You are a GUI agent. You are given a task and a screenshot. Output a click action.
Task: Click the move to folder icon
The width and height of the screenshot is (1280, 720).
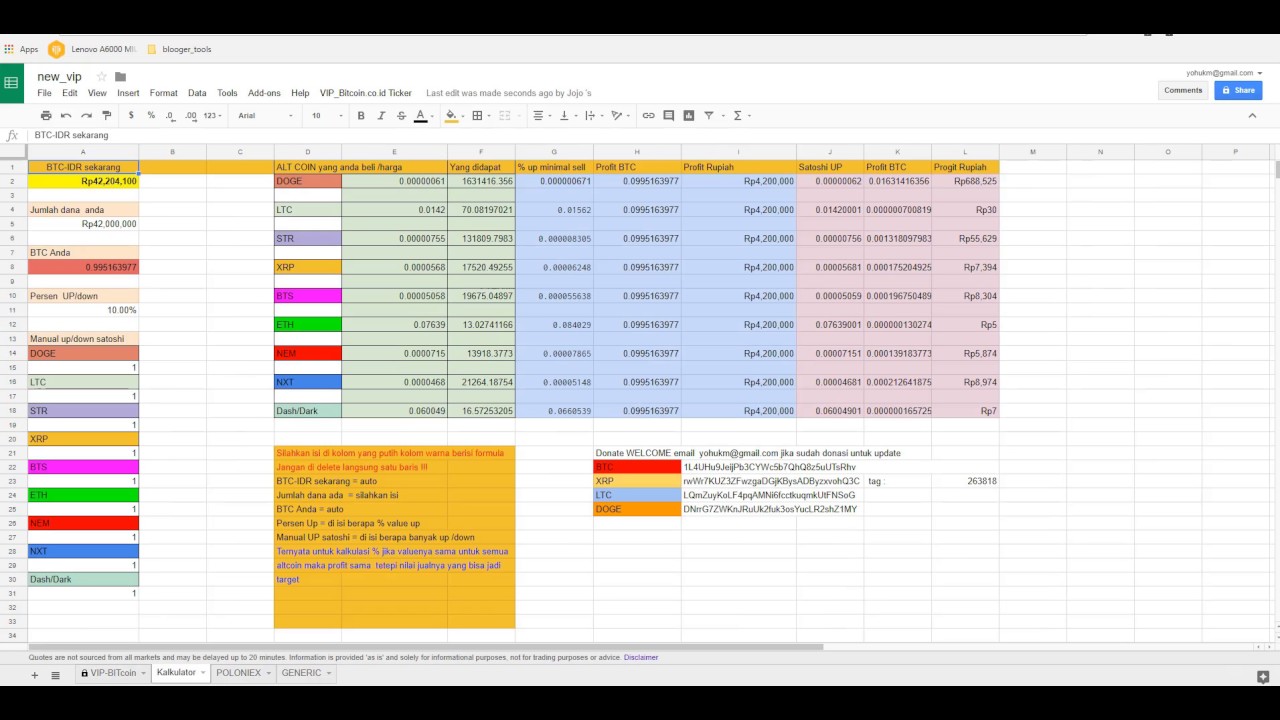click(x=120, y=77)
